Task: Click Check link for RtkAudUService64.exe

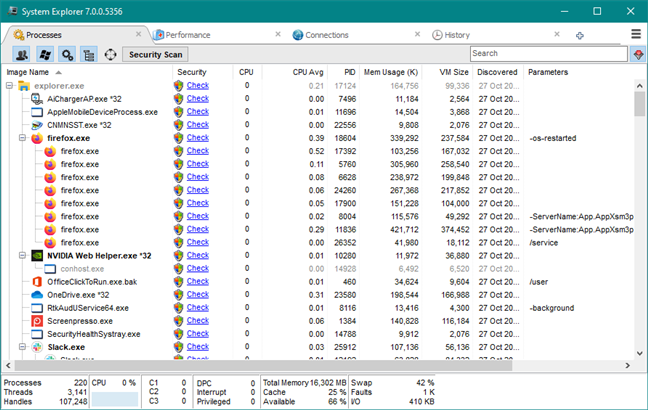Action: tap(198, 308)
